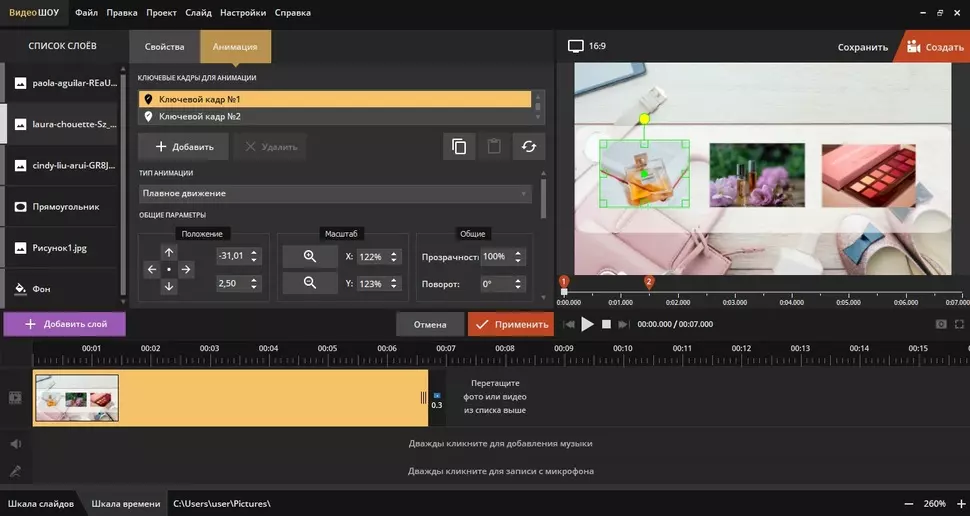
Task: Switch to the Свойства tab
Action: coord(165,47)
